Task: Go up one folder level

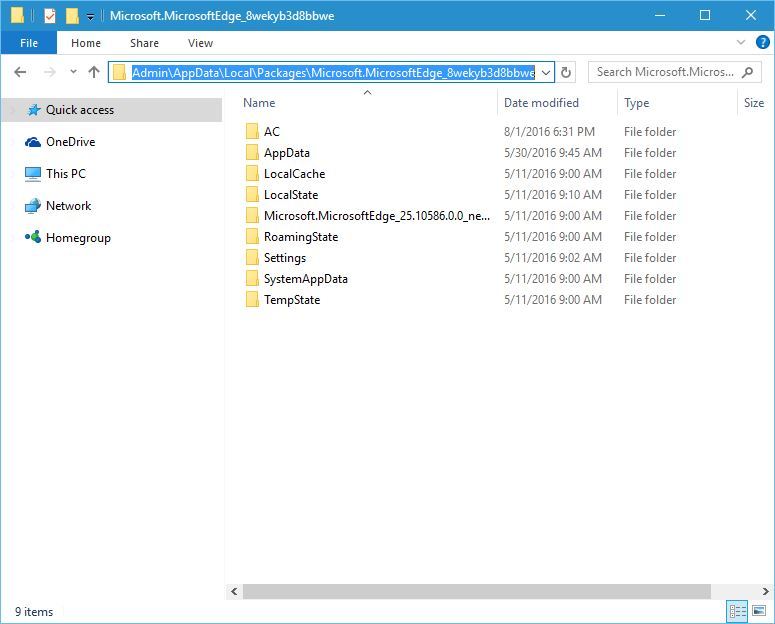Action: (x=94, y=72)
